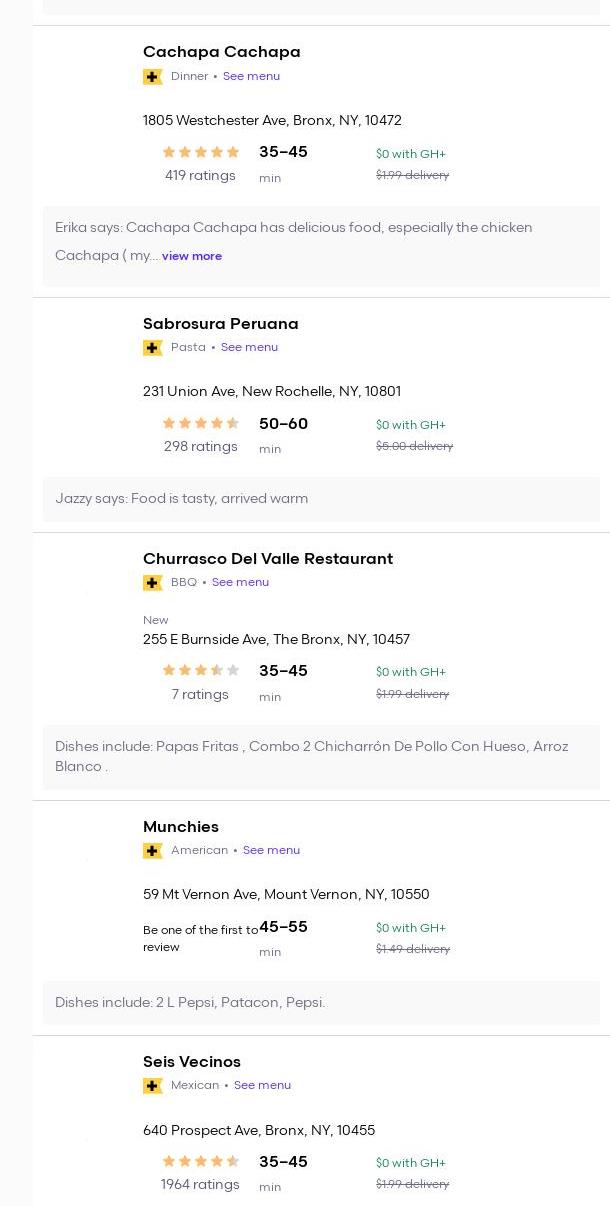This screenshot has height=1206, width=610.
Task: Open See menu for Churrasco Del Valle
Action: click(240, 582)
